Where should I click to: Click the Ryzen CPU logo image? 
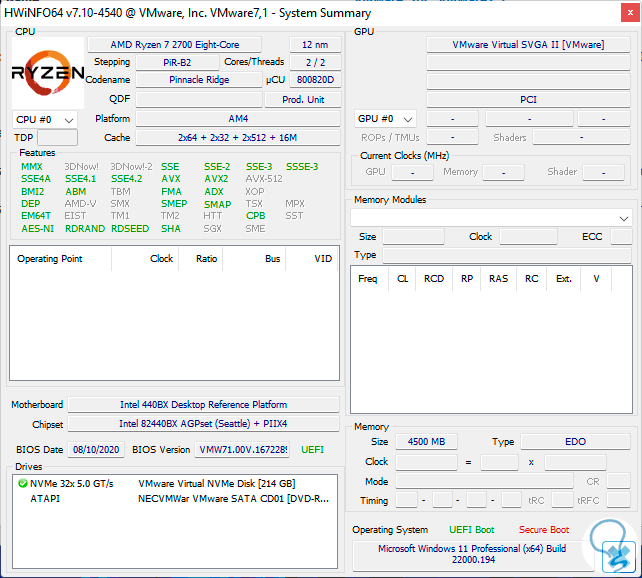coord(48,73)
